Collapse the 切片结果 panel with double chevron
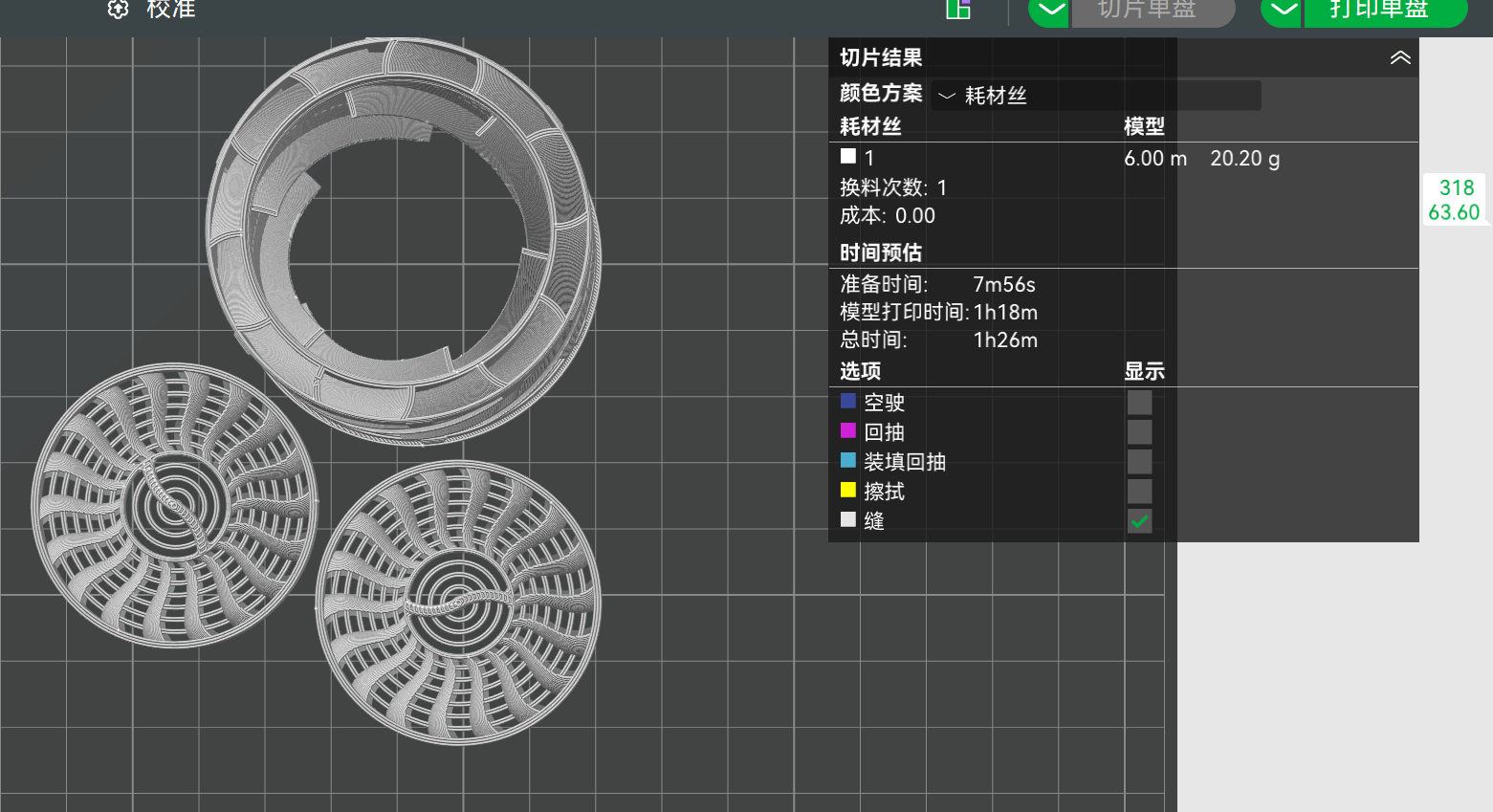This screenshot has width=1493, height=812. pyautogui.click(x=1399, y=58)
